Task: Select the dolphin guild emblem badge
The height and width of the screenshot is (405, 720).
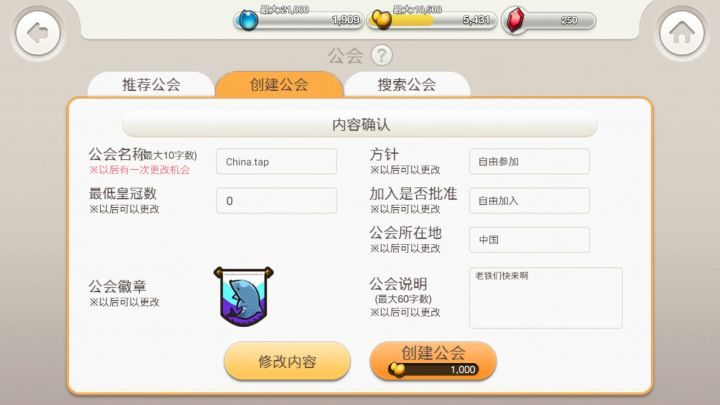Action: [x=243, y=297]
